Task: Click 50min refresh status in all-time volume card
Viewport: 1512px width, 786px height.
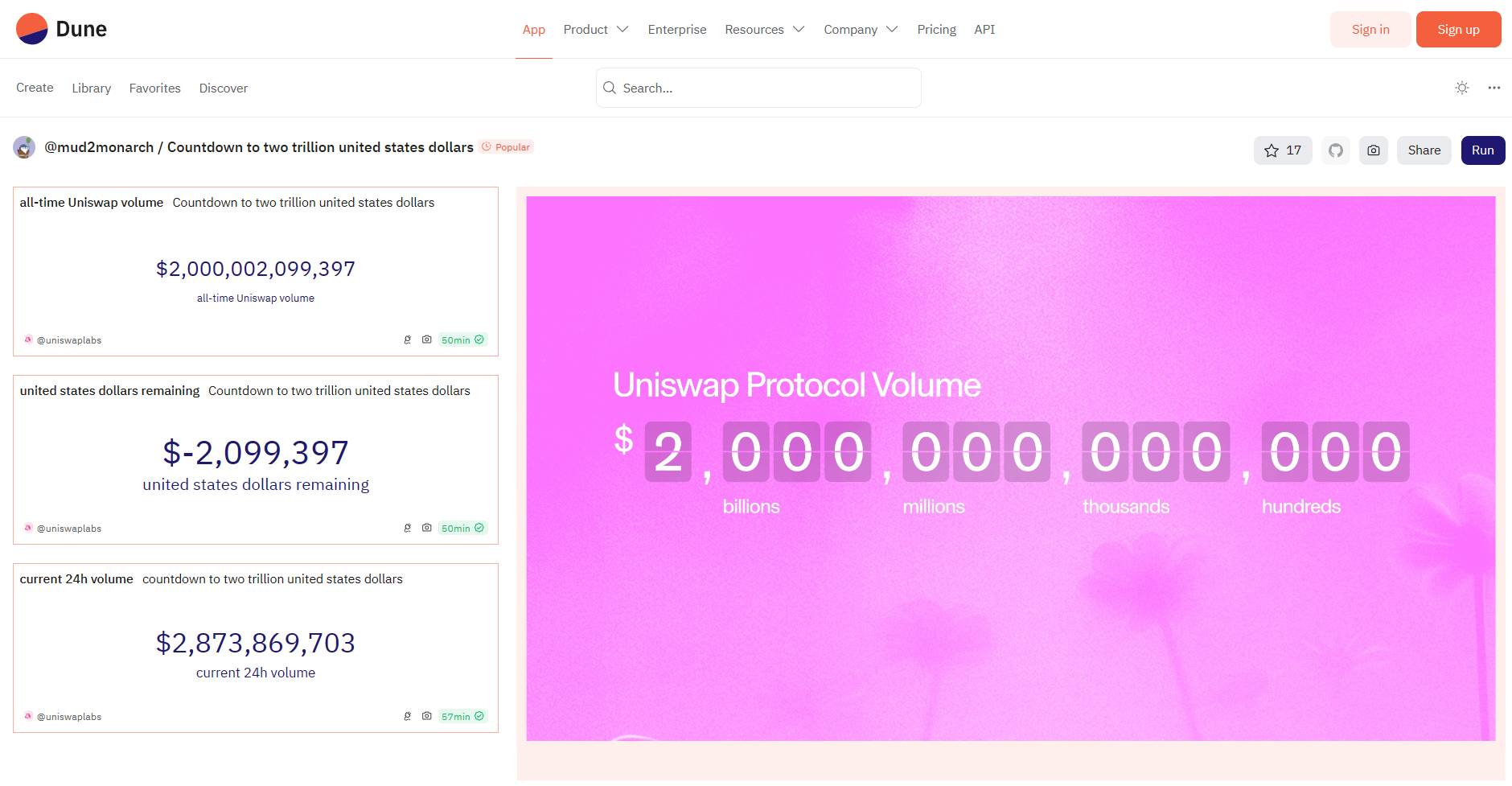Action: click(462, 340)
